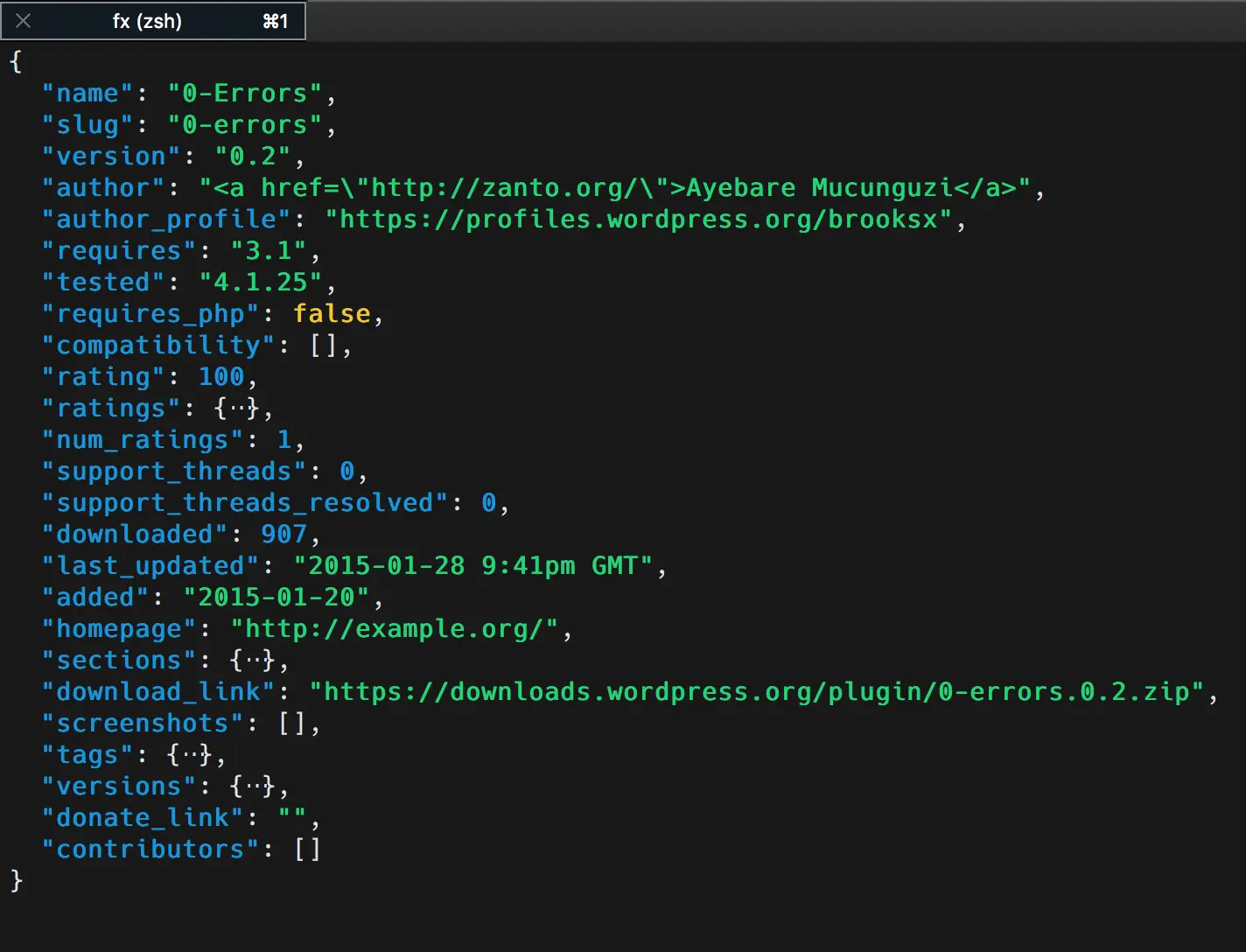Click the "num_ratings" key
This screenshot has width=1246, height=952.
pos(143,440)
